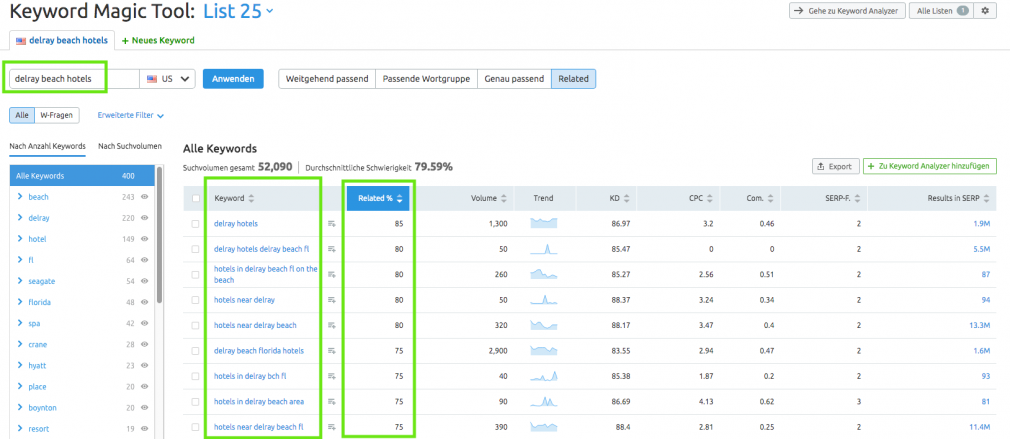Viewport: 1010px width, 439px height.
Task: Check the box for 'hotels near delray'
Action: pyautogui.click(x=196, y=299)
